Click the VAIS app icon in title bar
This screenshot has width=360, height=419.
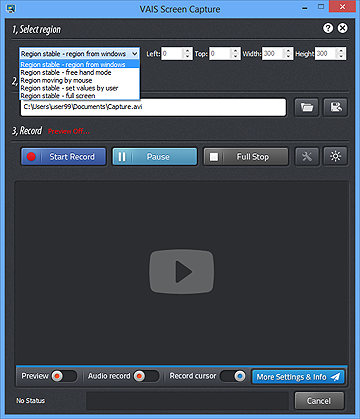(11, 8)
